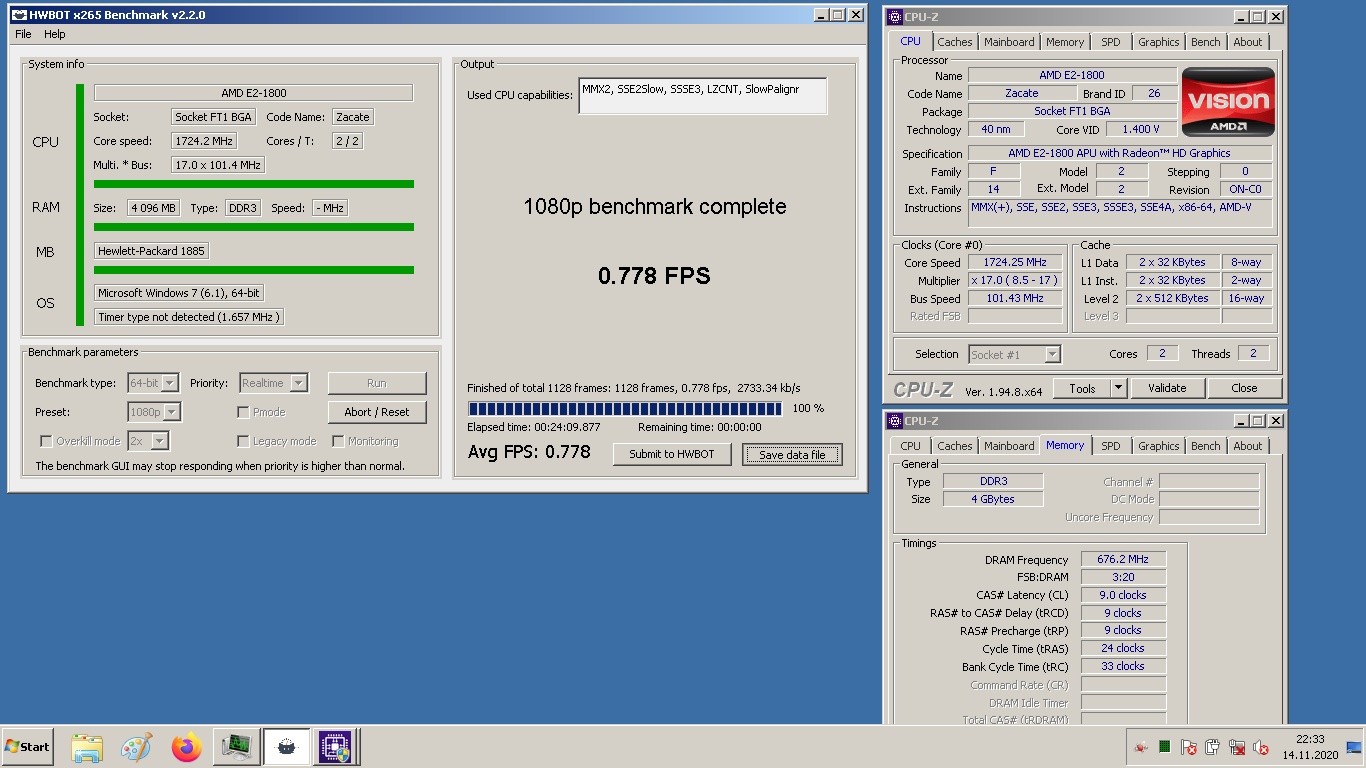1366x768 pixels.
Task: Open the network disconnected tray icon
Action: click(x=1237, y=747)
